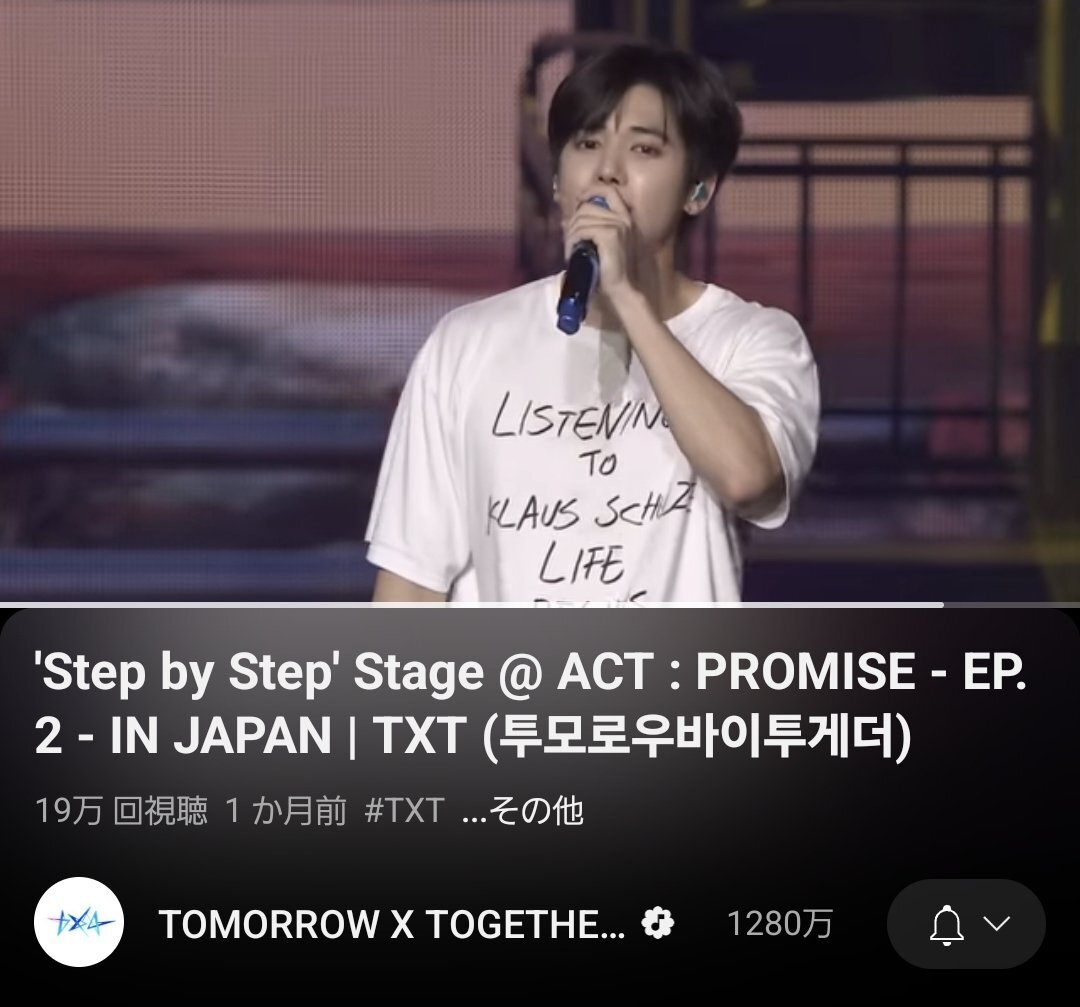The image size is (1080, 1007).
Task: Tap the 1 か月前 upload date
Action: pyautogui.click(x=286, y=810)
